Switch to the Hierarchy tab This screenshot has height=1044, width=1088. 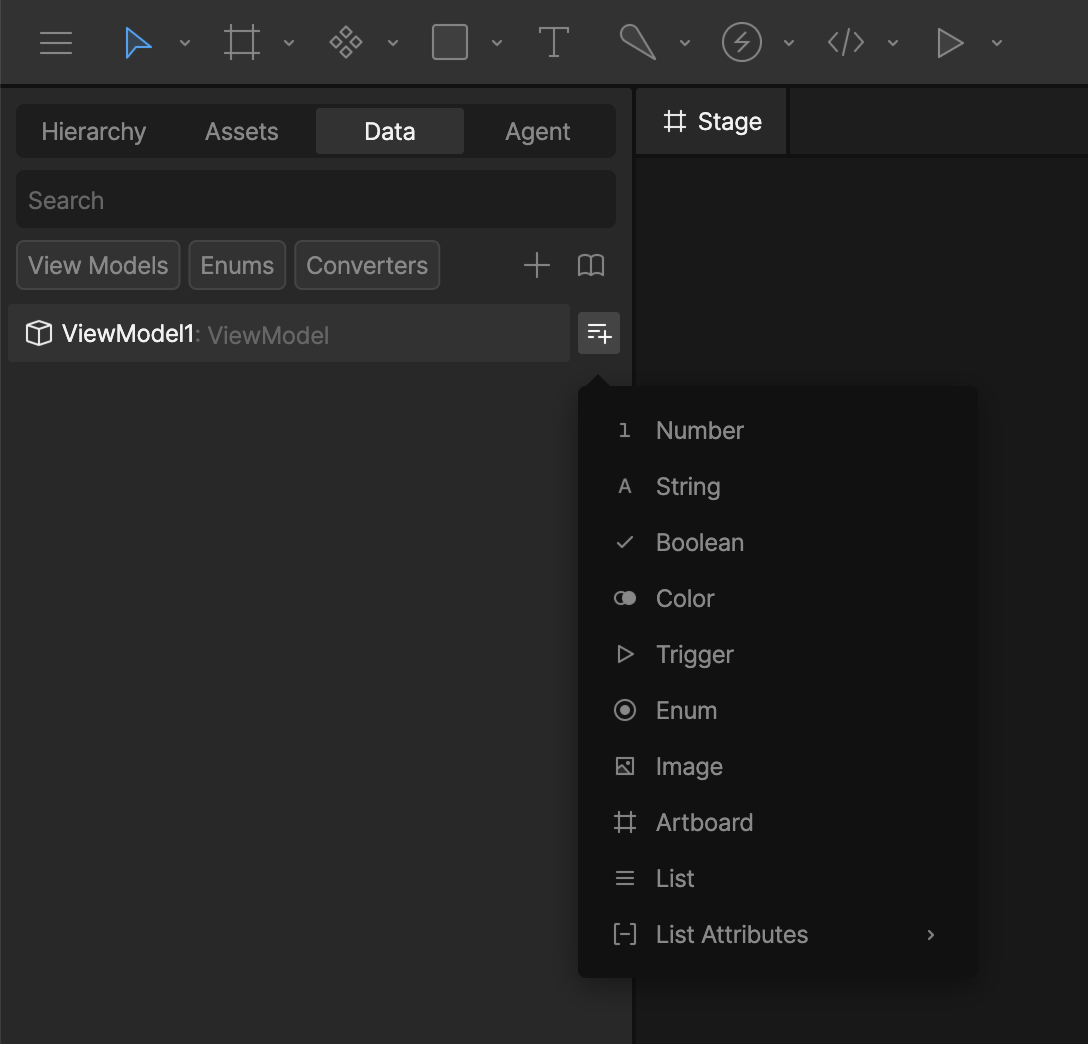[x=93, y=131]
